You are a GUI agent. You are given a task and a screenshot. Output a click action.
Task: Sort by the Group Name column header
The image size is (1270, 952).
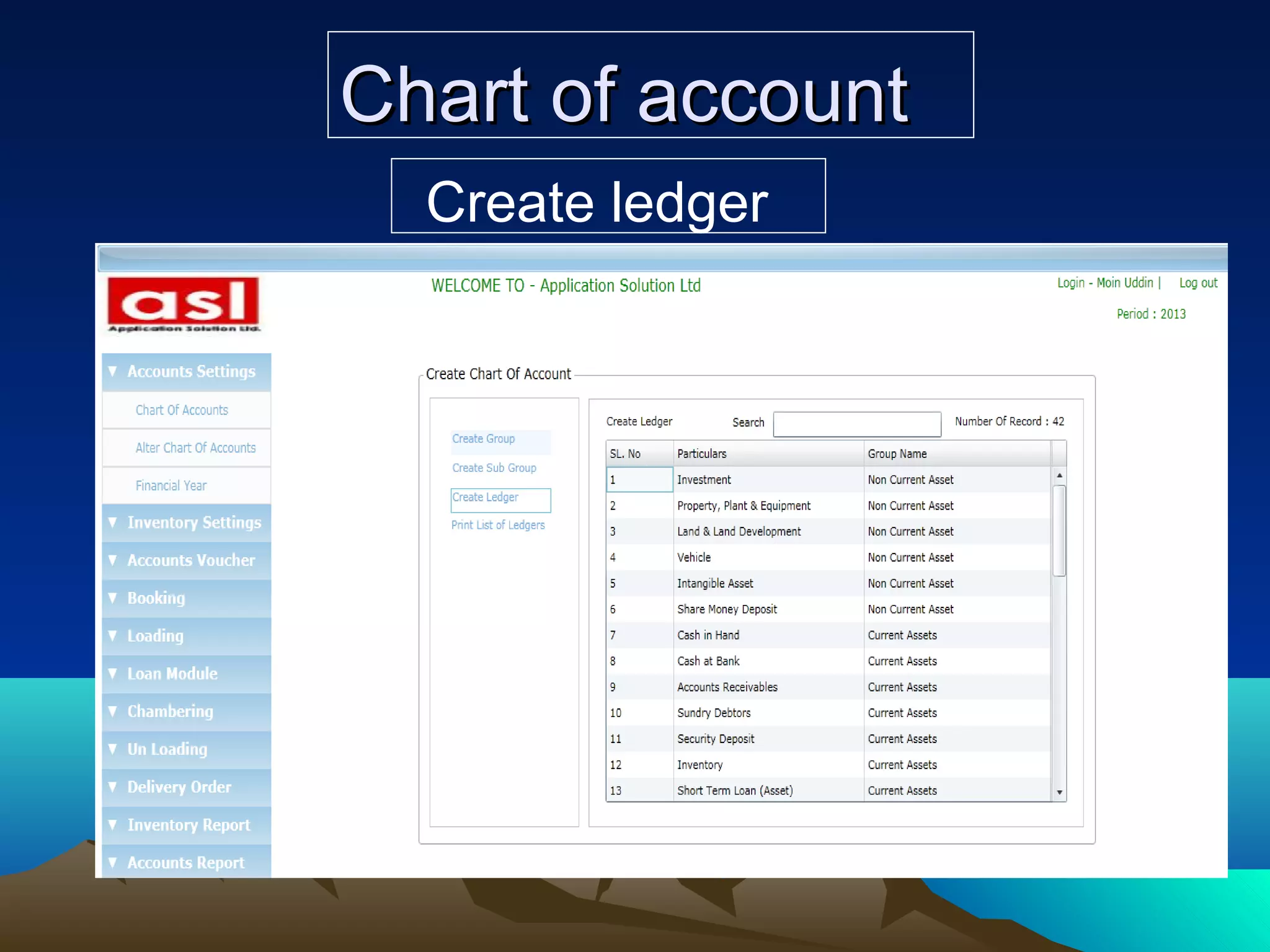957,454
